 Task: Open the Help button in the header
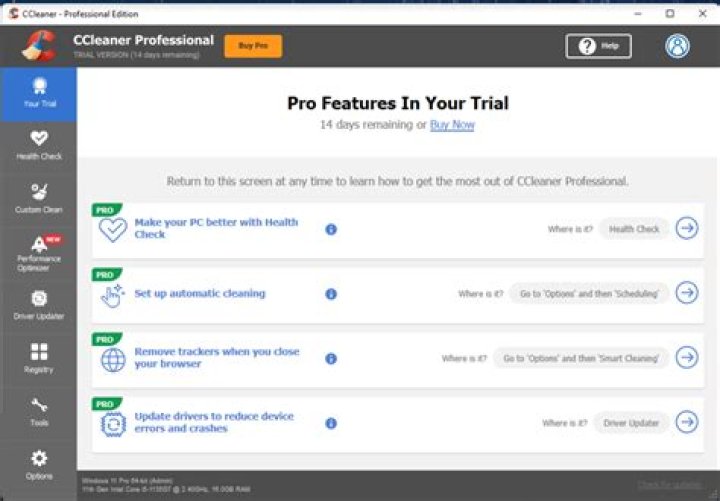tap(598, 46)
